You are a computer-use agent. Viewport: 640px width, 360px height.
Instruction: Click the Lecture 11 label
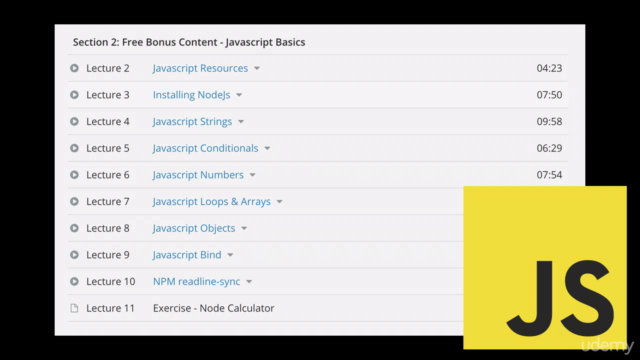coord(111,308)
